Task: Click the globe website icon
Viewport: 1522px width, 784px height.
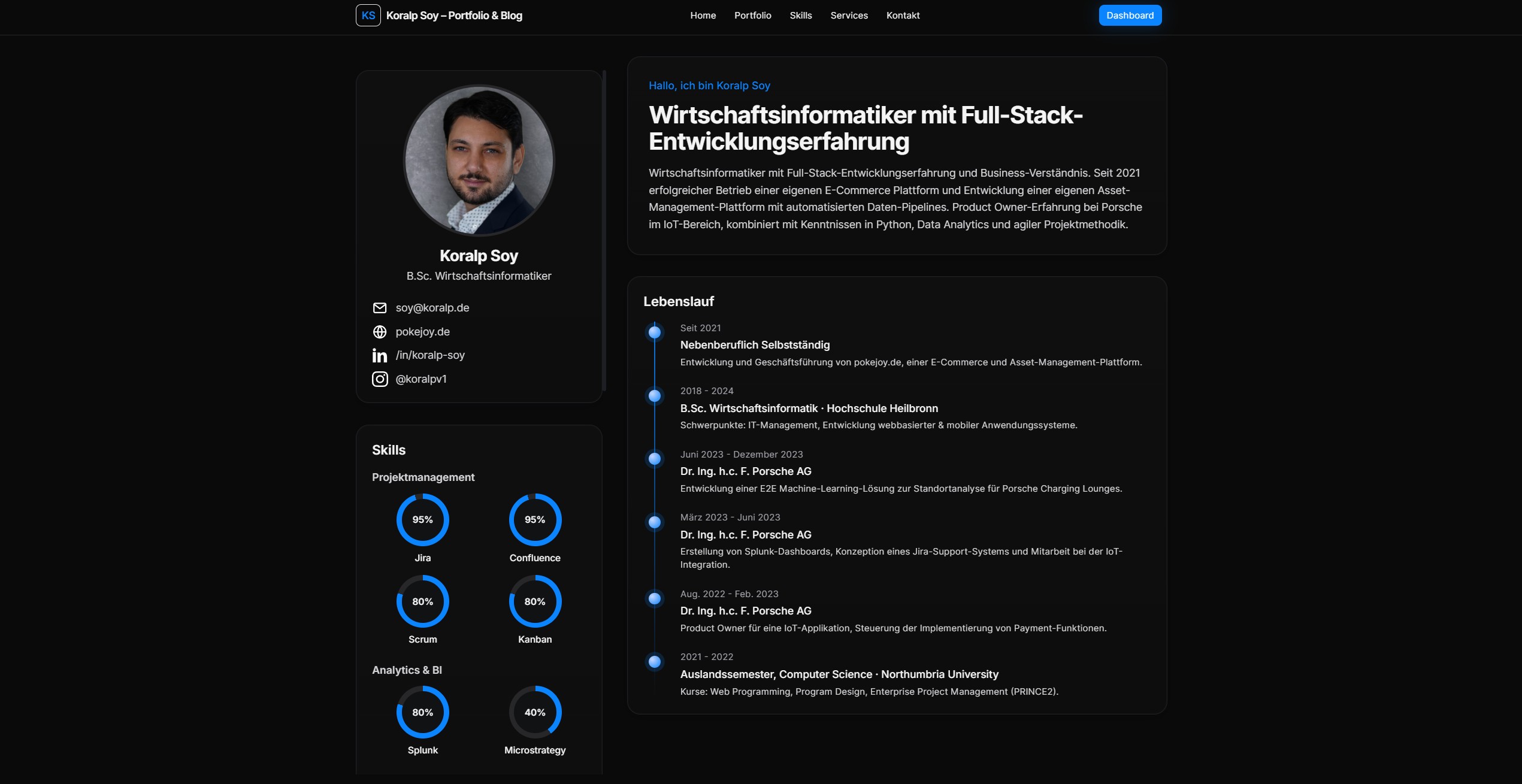Action: tap(380, 332)
